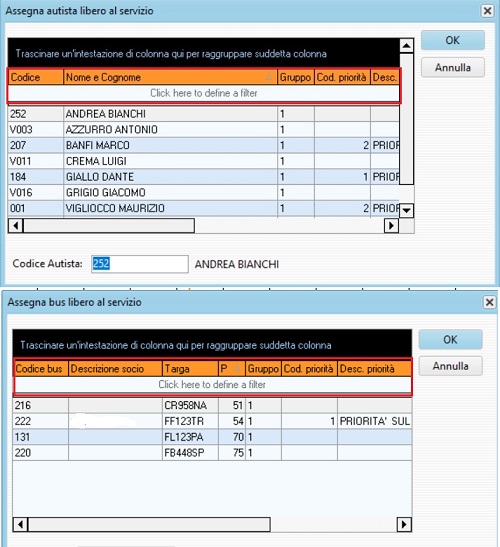Screen dimensions: 500x547
Task: Click right arrow of driver horizontal scrollbar
Action: pyautogui.click(x=391, y=226)
